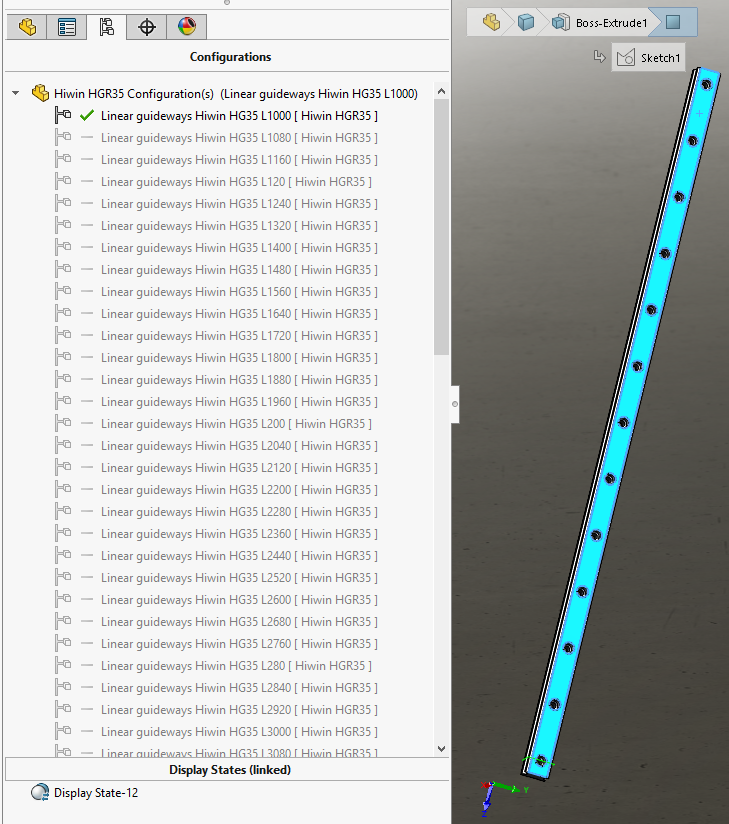Screen dimensions: 729x824
Task: Open the DisplayManager color-ball tab
Action: 187,27
